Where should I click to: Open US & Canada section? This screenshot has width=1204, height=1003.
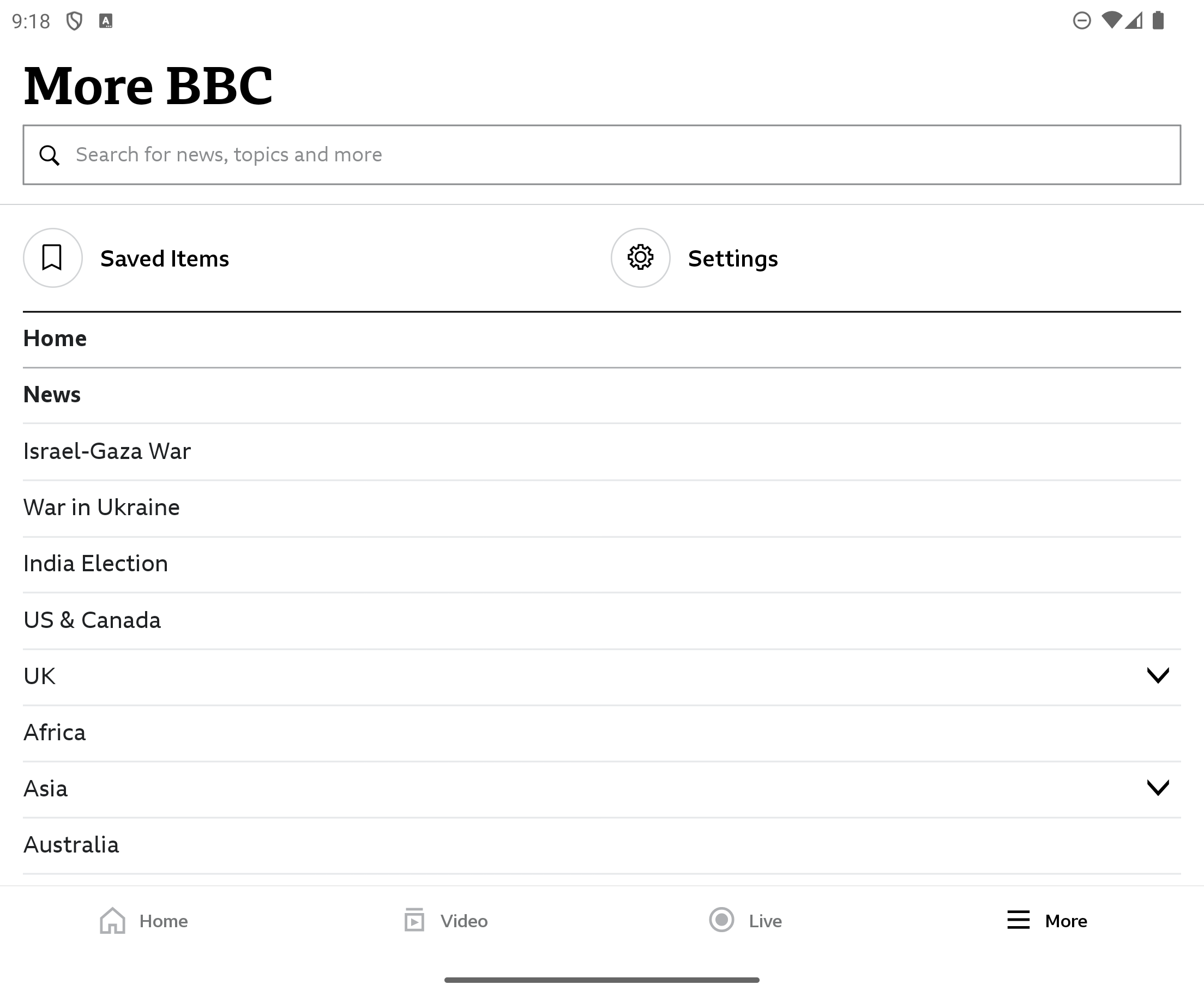point(602,620)
